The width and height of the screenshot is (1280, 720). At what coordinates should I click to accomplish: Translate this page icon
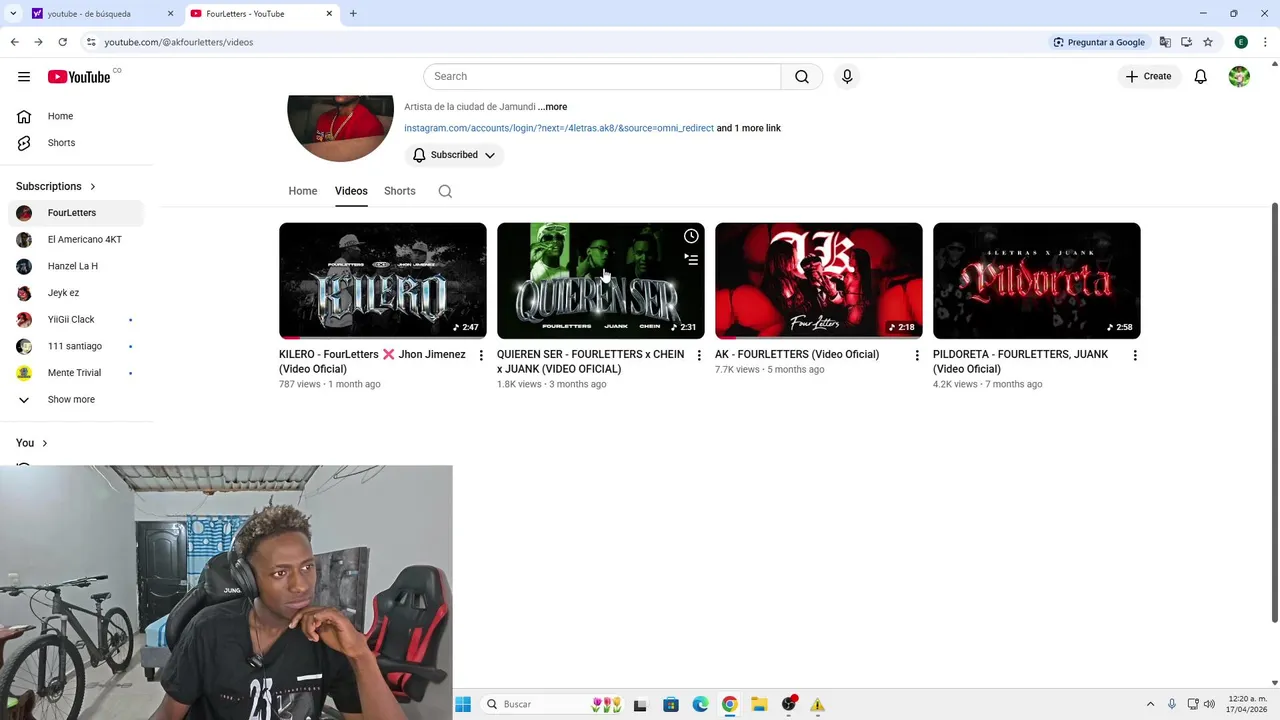click(x=1165, y=42)
